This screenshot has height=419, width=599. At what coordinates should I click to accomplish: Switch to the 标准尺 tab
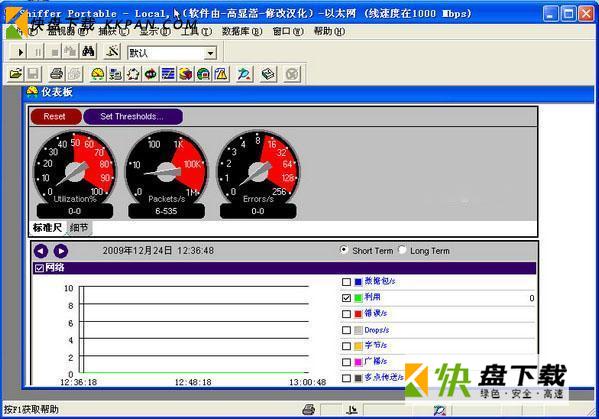point(47,228)
